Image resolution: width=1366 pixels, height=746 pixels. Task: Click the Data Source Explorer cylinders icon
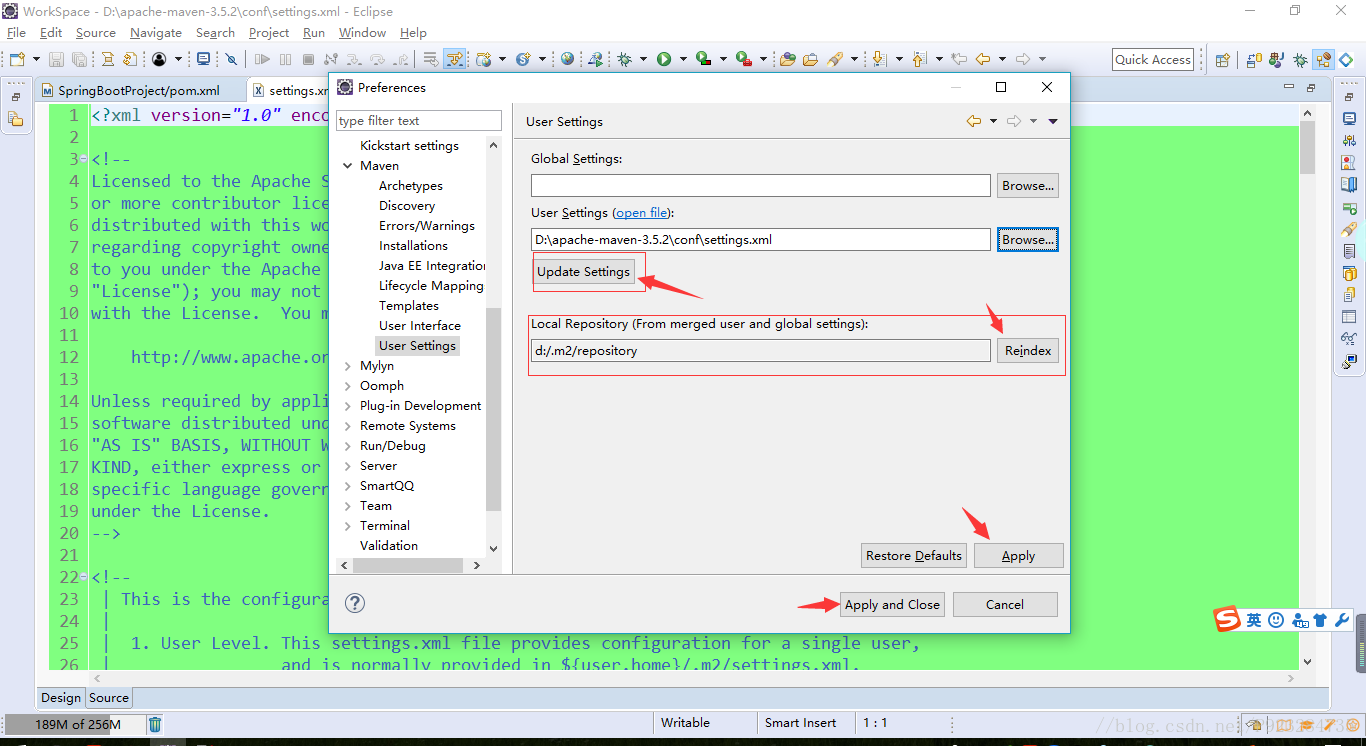pos(1349,272)
